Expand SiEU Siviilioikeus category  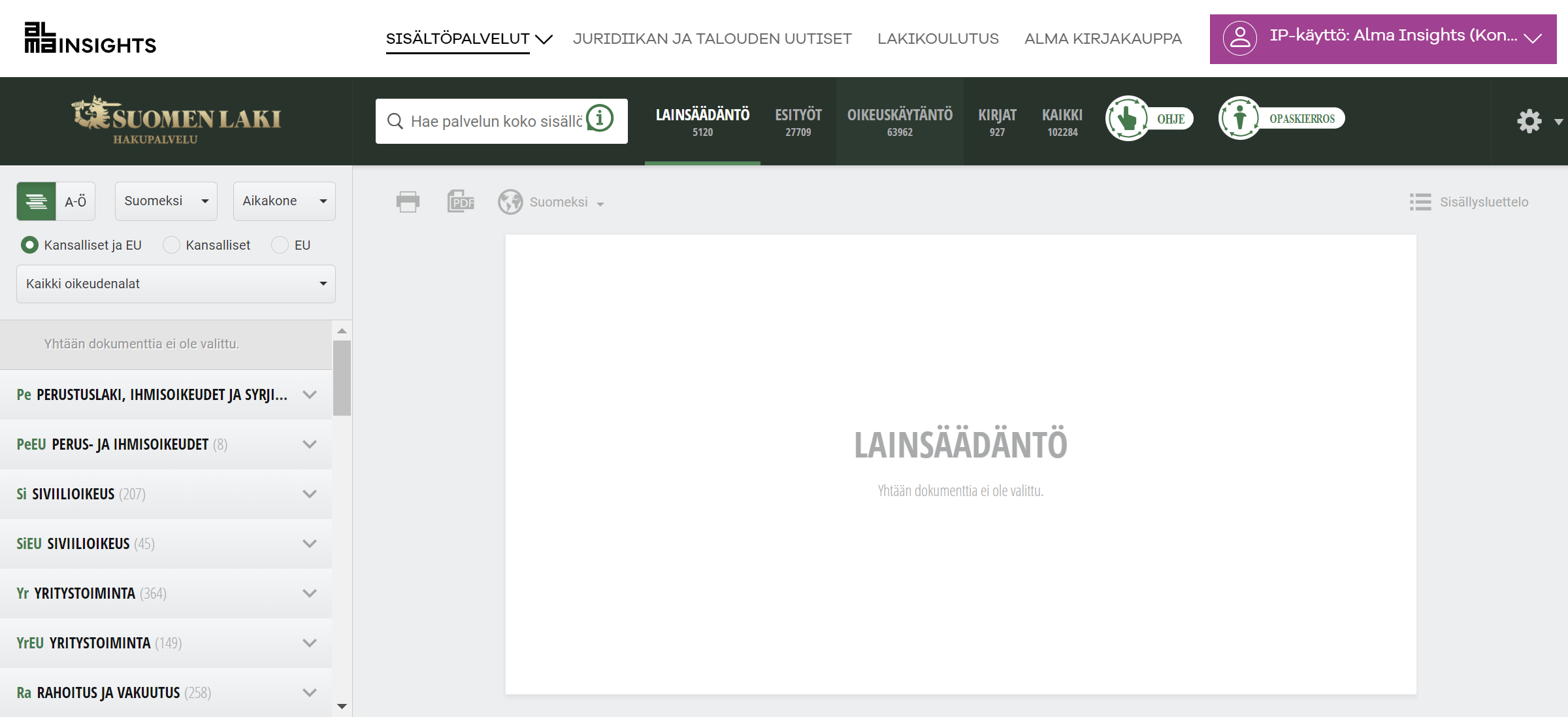click(x=166, y=544)
